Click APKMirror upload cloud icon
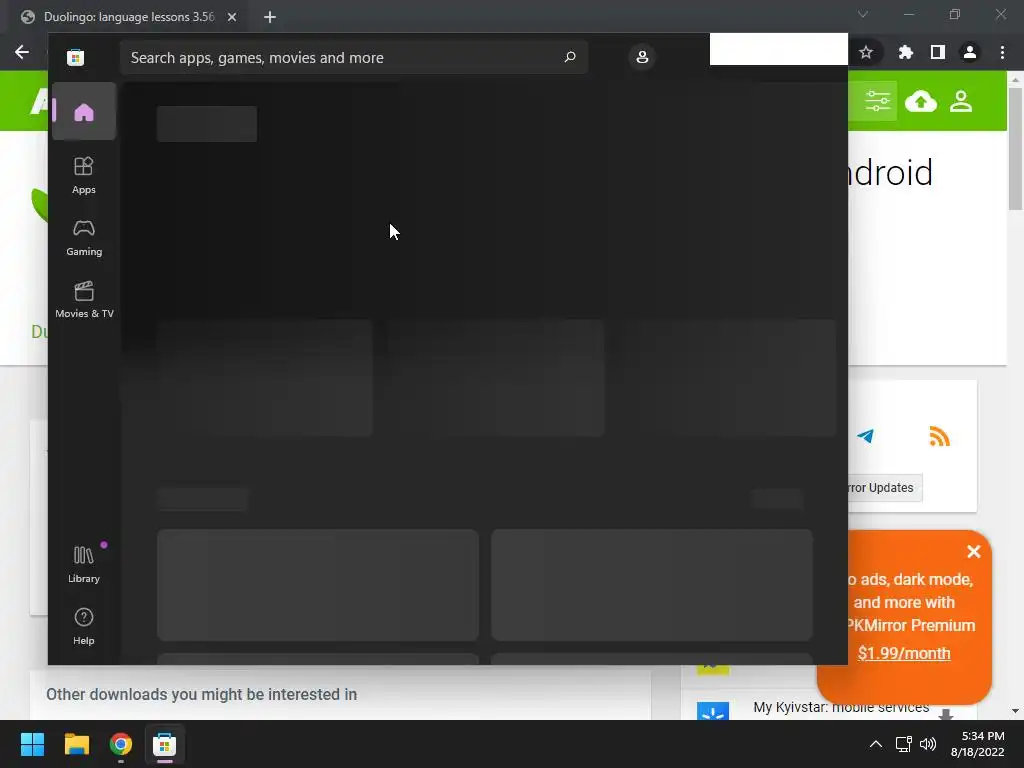 921,101
